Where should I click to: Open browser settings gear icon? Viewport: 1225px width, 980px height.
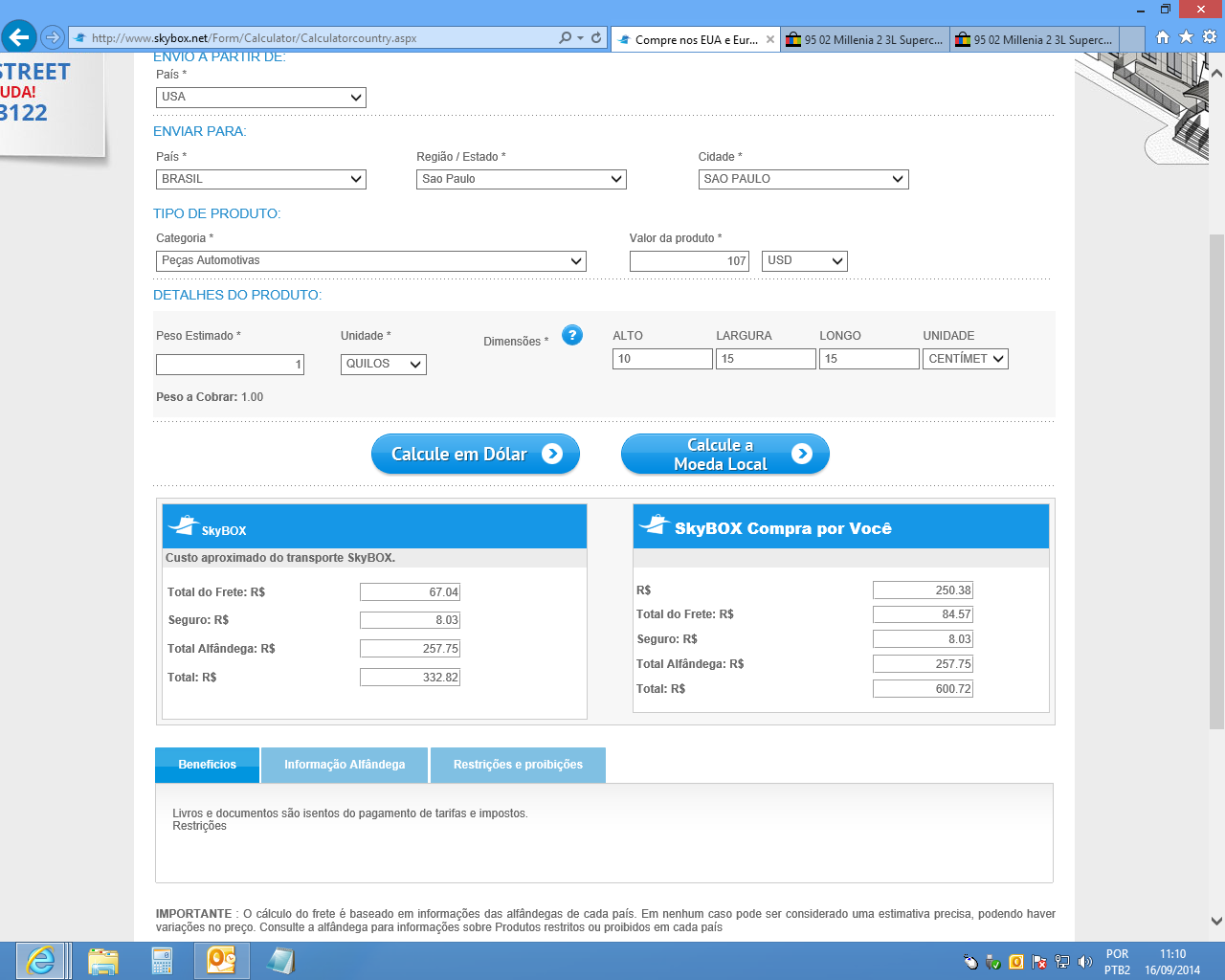(x=1210, y=37)
